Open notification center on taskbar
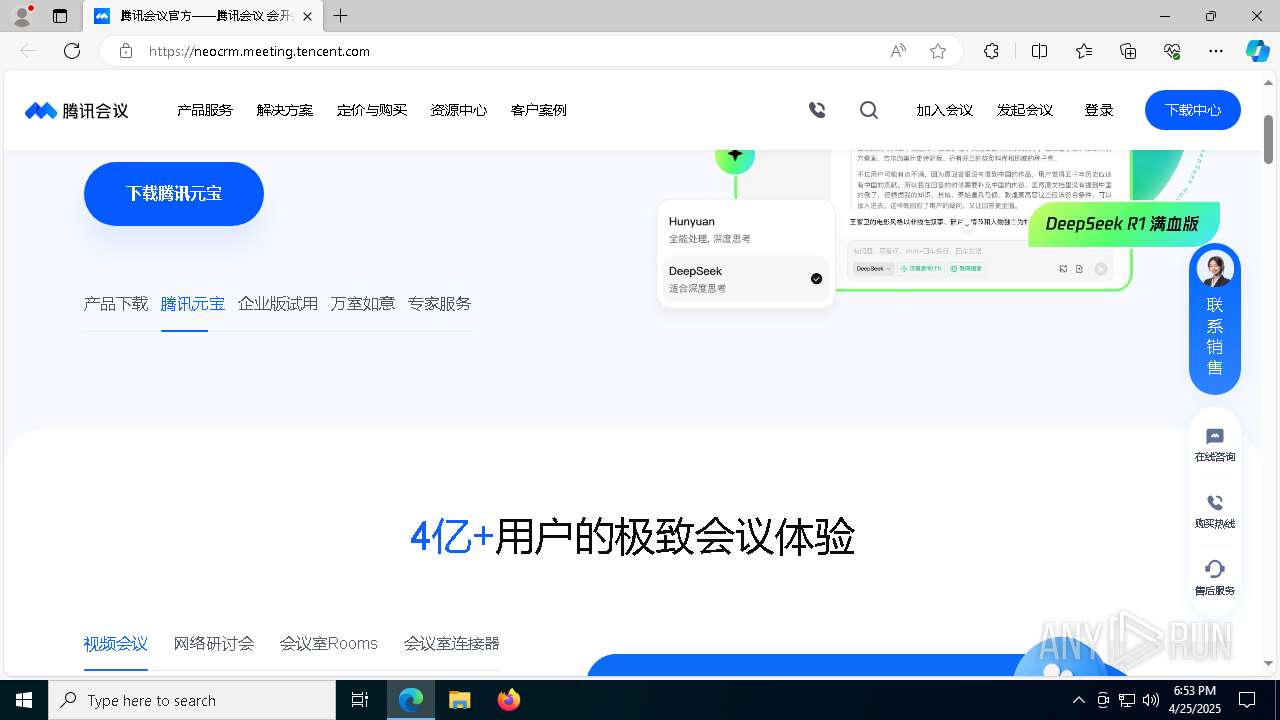Image resolution: width=1280 pixels, height=720 pixels. [1247, 700]
